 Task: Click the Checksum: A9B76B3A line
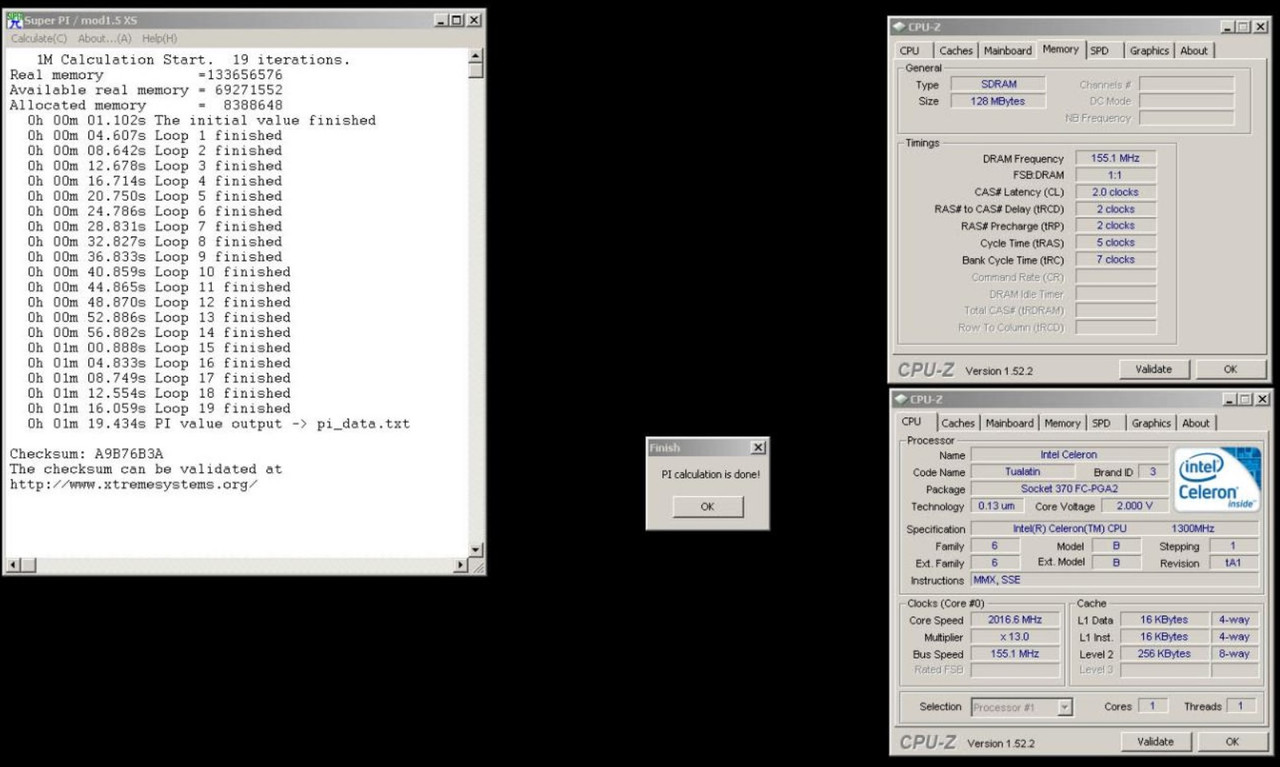86,454
